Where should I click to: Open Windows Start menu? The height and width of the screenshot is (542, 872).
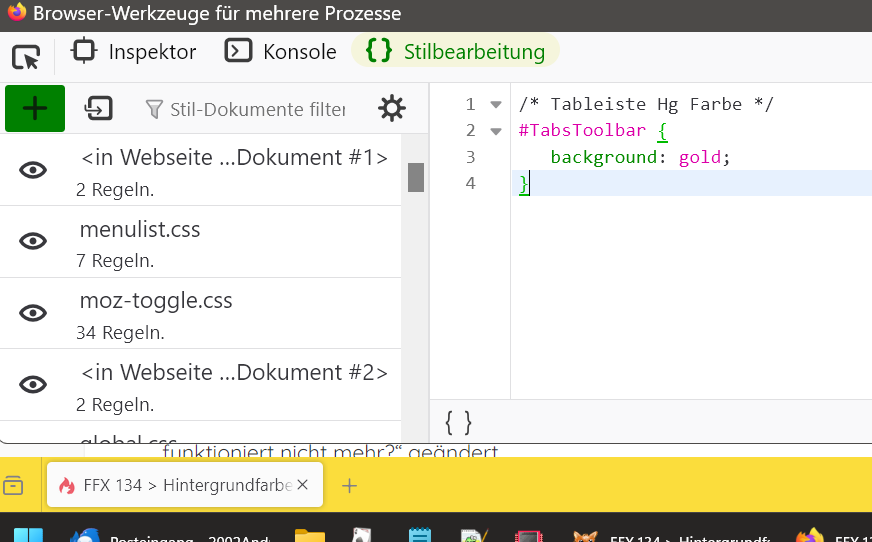click(29, 535)
